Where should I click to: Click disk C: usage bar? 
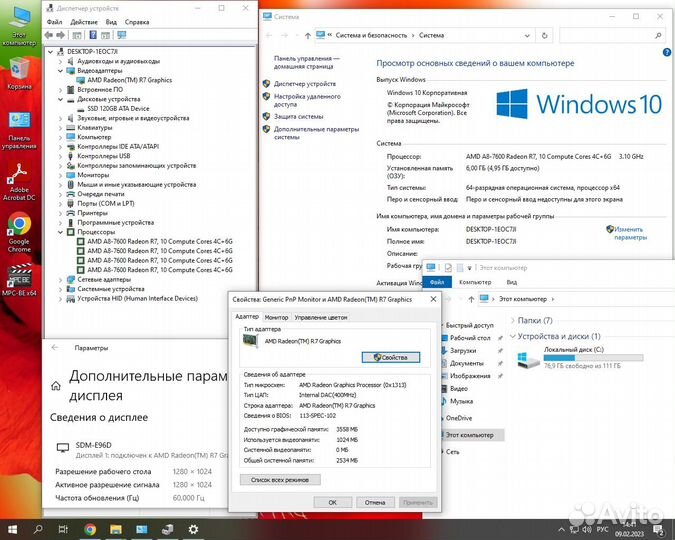point(594,358)
